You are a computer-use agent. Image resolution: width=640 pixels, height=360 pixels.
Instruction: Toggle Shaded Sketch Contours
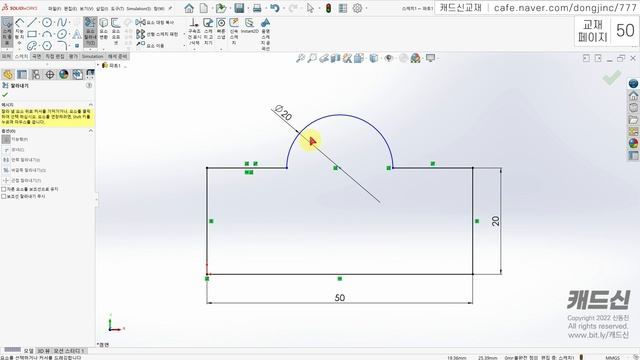coord(265,34)
